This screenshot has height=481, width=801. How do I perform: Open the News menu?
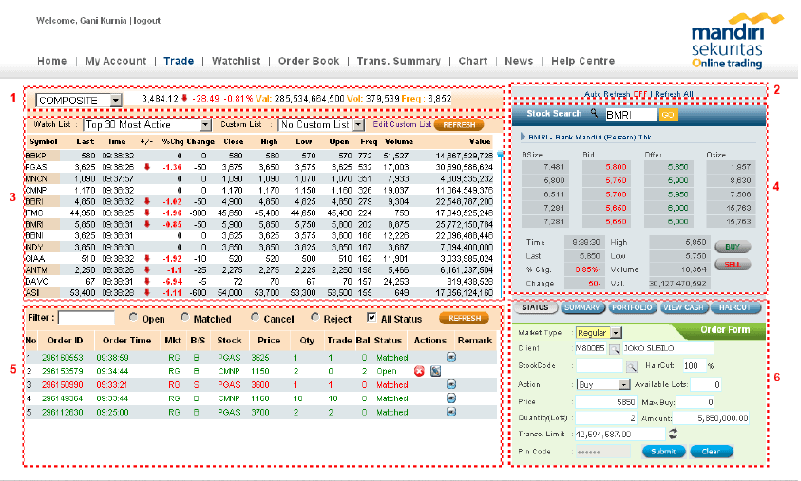pos(519,61)
